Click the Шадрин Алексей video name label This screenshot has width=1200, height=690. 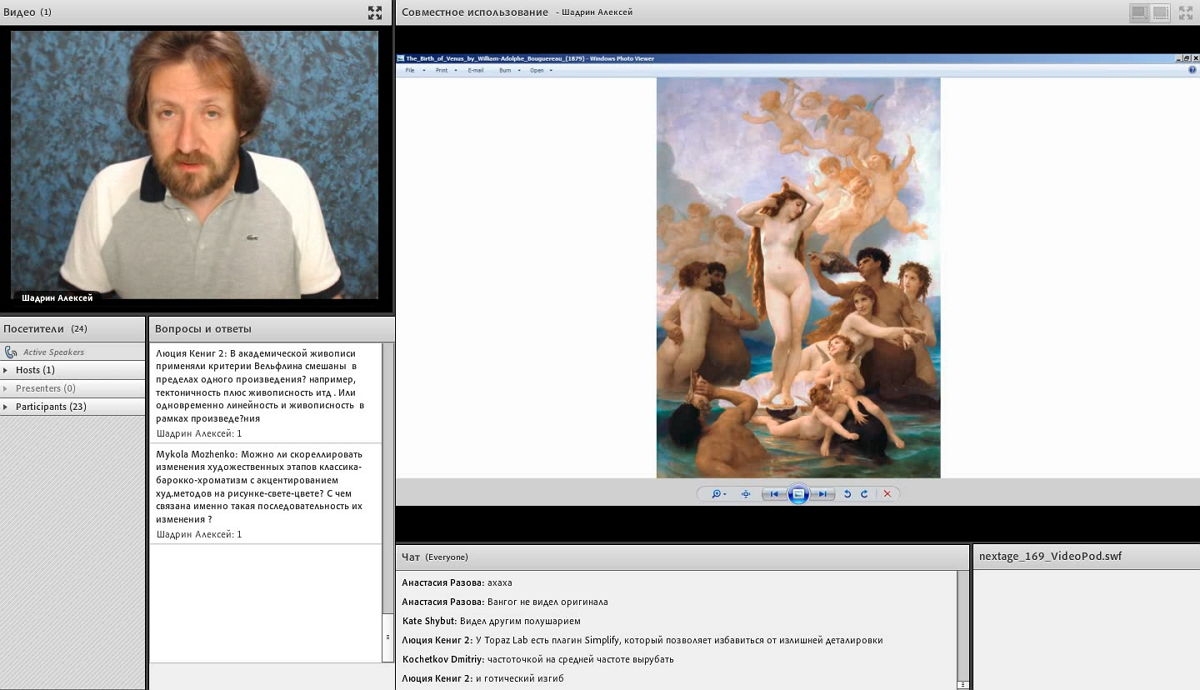tap(57, 297)
